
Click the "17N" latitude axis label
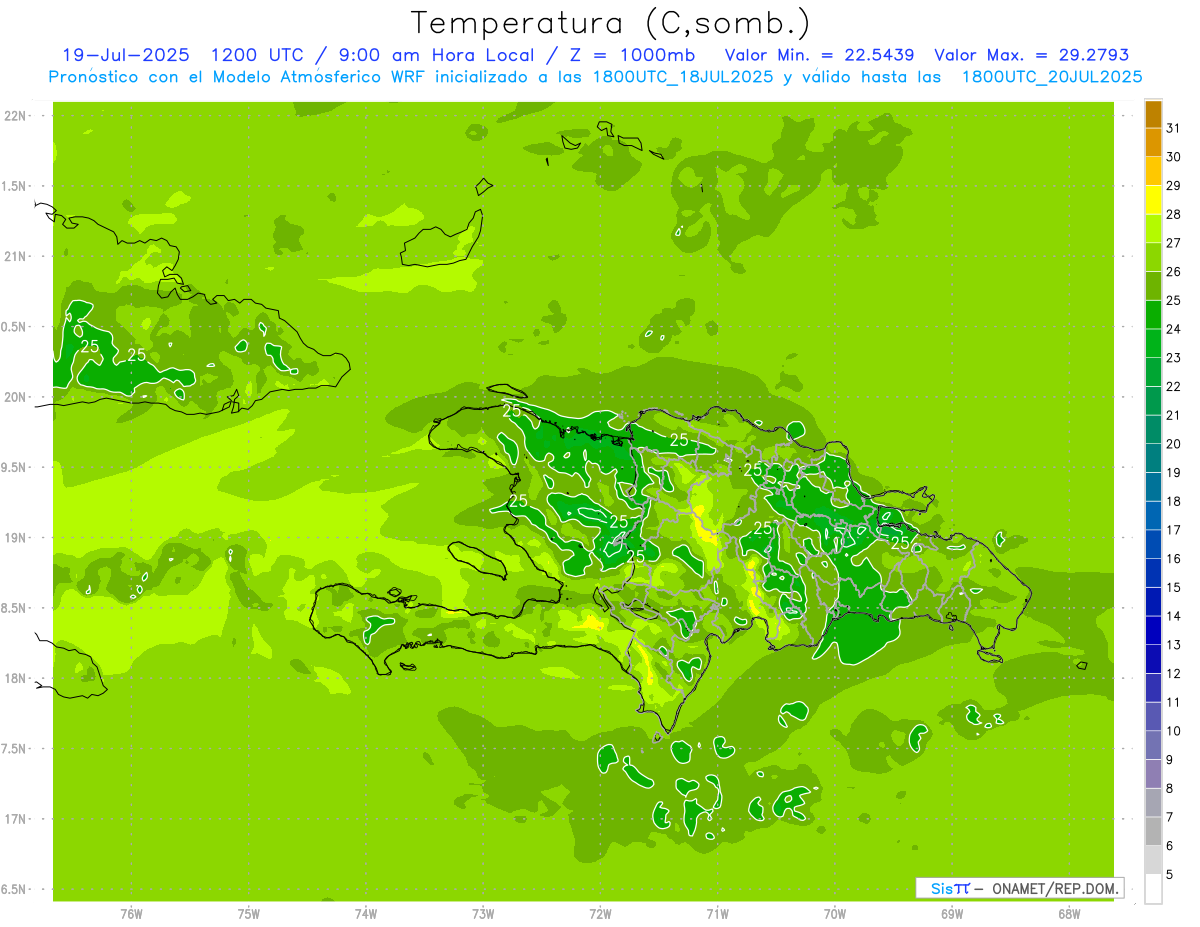pyautogui.click(x=16, y=819)
